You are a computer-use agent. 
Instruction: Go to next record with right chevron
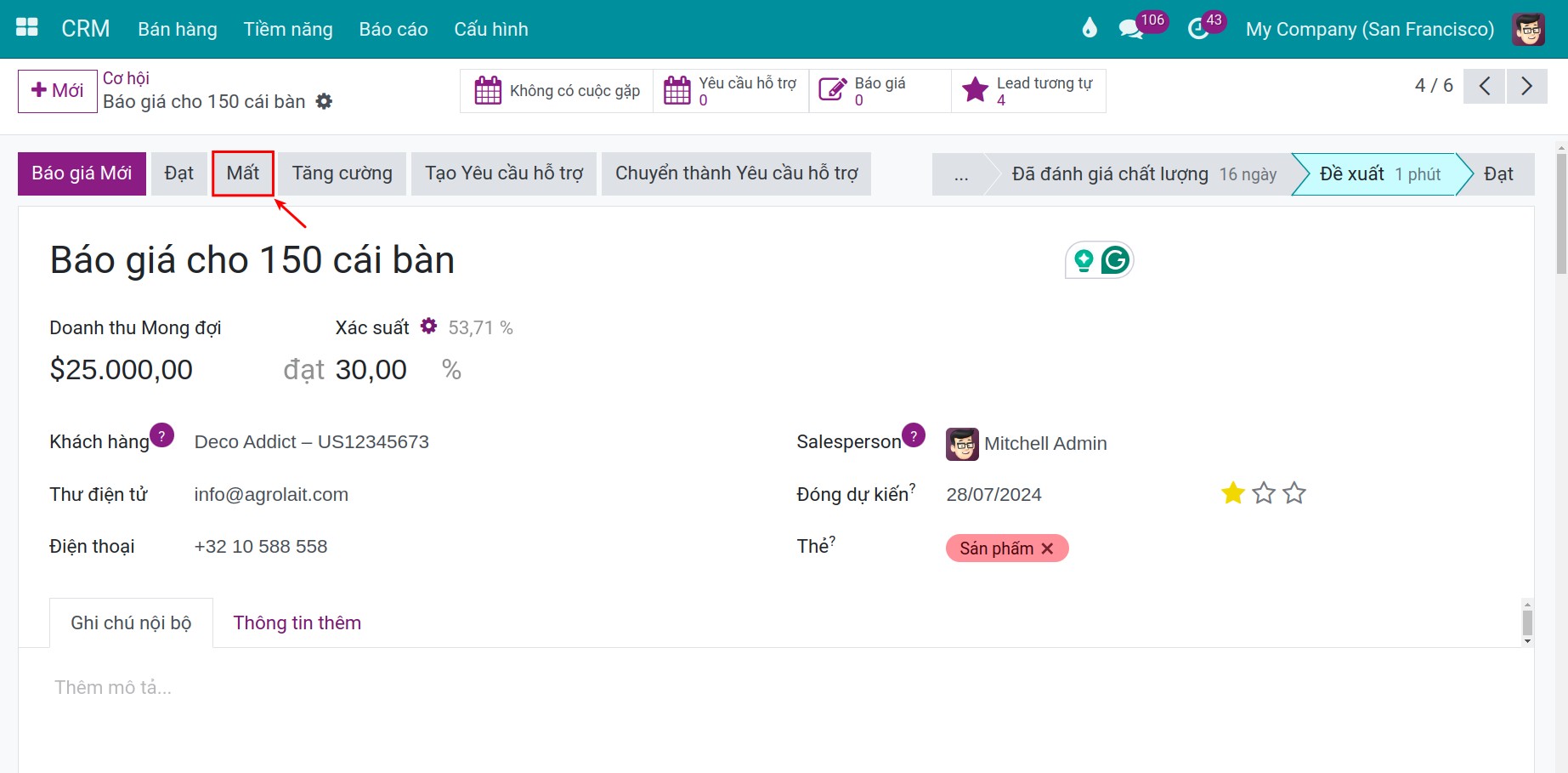tap(1527, 86)
